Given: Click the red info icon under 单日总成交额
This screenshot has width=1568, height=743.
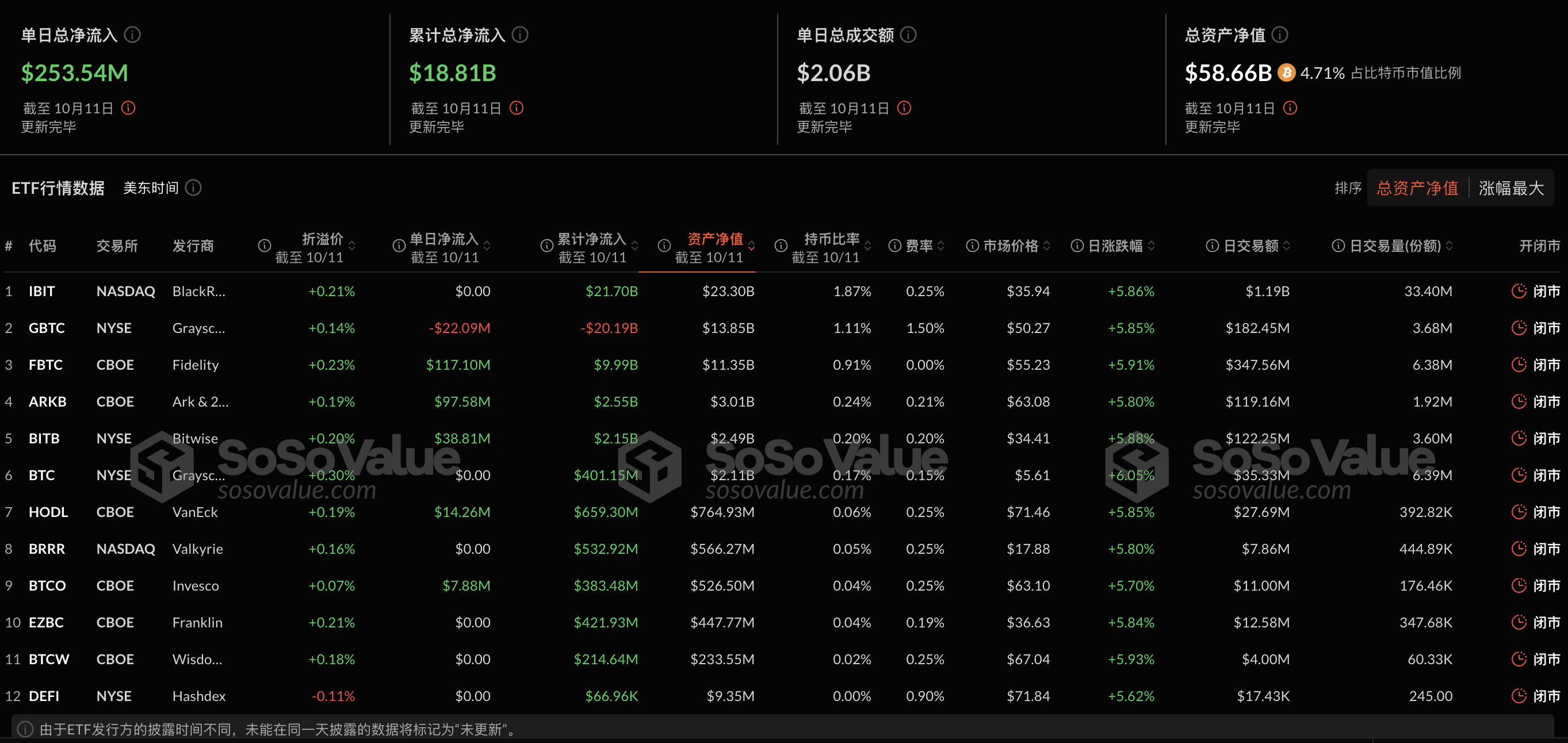Looking at the screenshot, I should click(x=905, y=108).
